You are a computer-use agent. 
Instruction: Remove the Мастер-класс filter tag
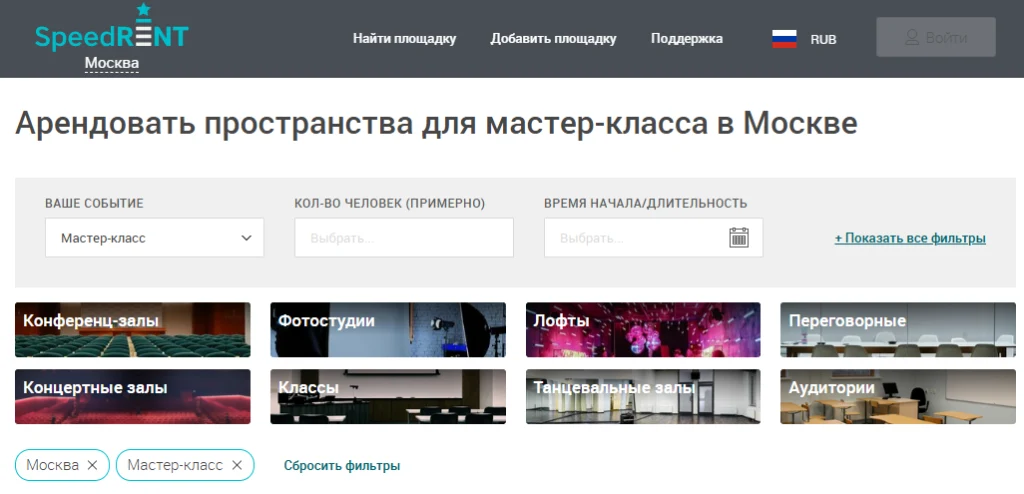click(237, 465)
